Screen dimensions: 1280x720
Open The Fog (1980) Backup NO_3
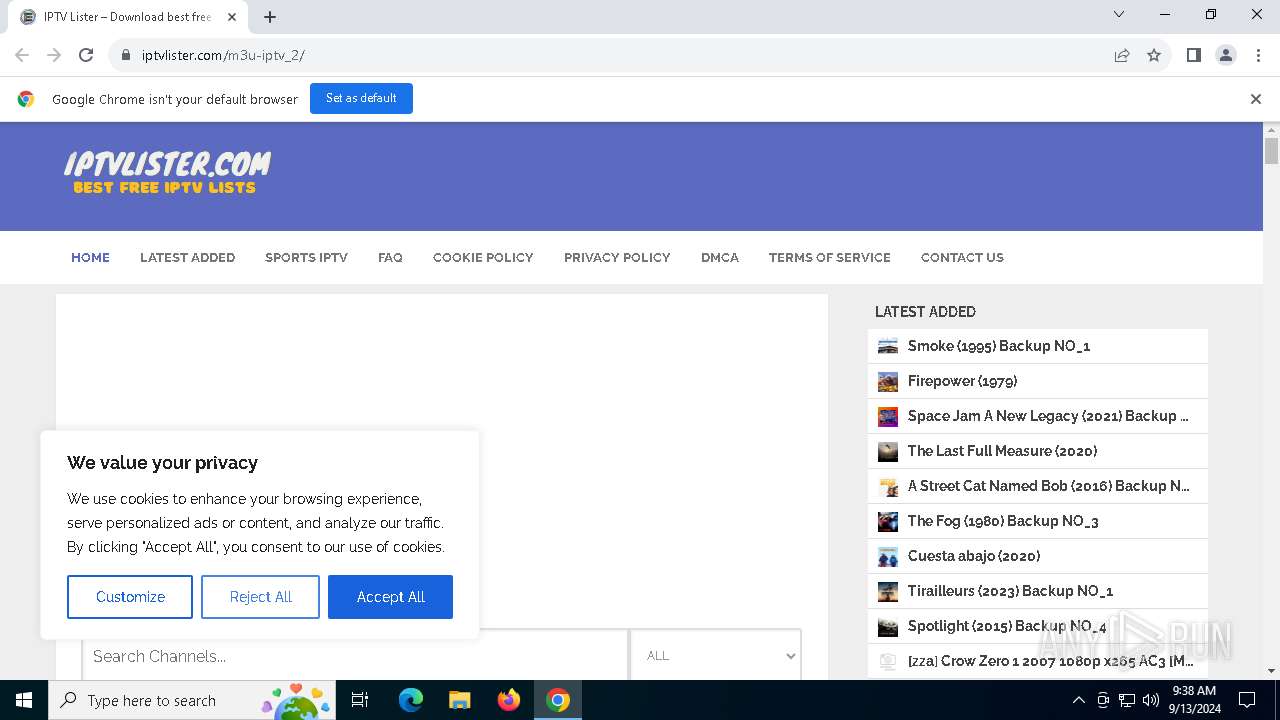coord(1003,521)
